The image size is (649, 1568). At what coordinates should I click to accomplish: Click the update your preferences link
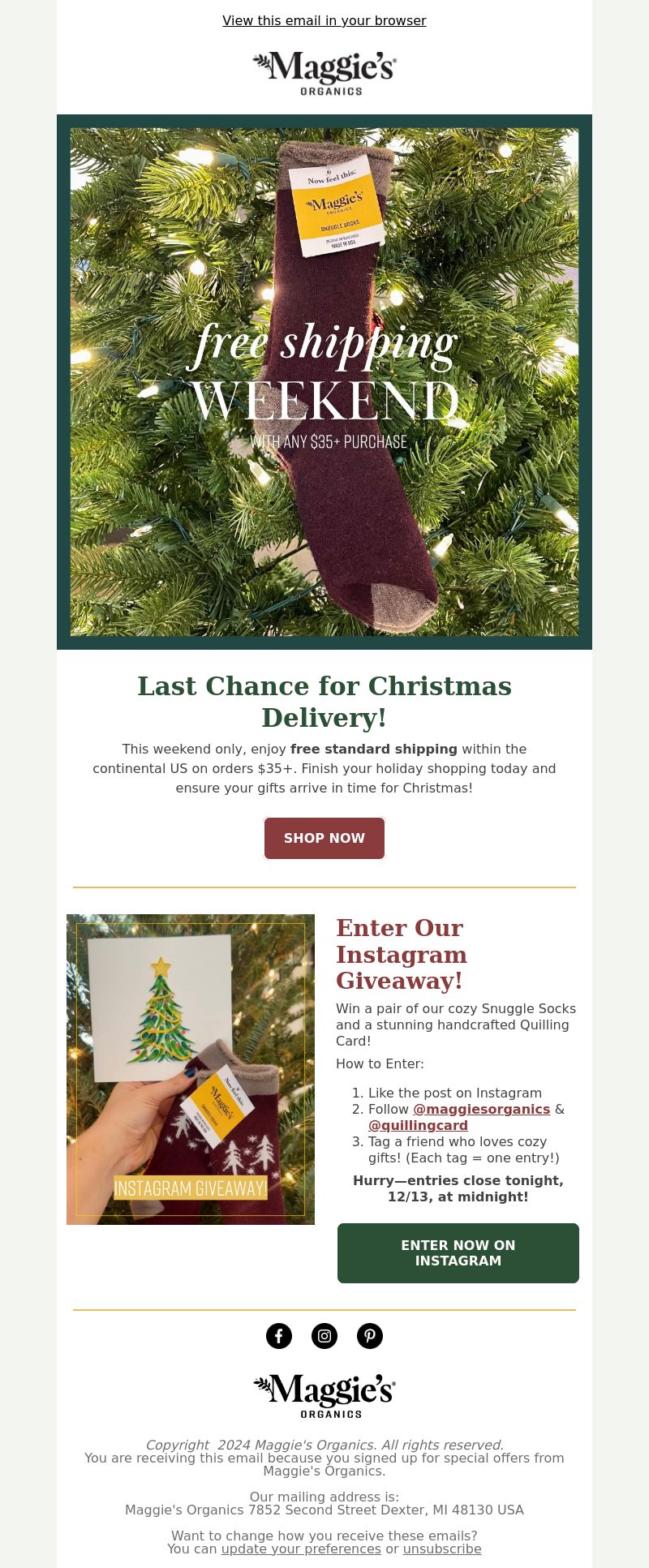[301, 1549]
